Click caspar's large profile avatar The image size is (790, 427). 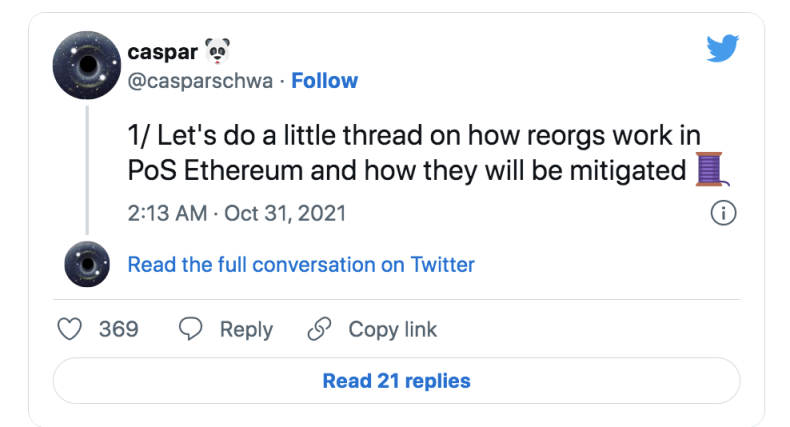(x=87, y=65)
